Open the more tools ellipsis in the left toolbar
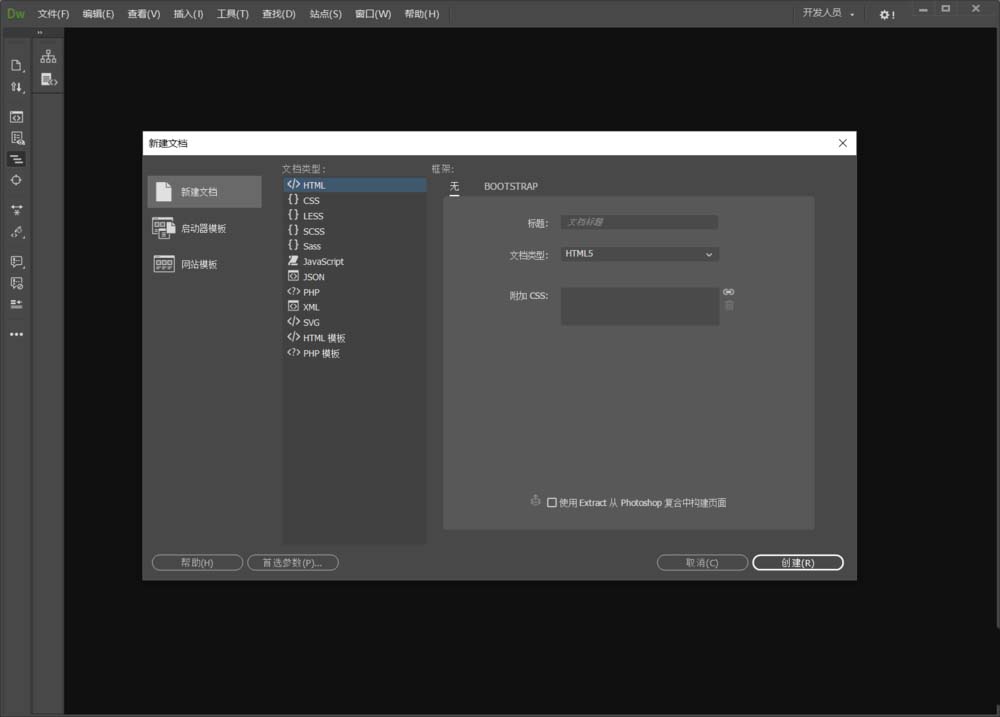The image size is (1000, 717). click(x=17, y=334)
